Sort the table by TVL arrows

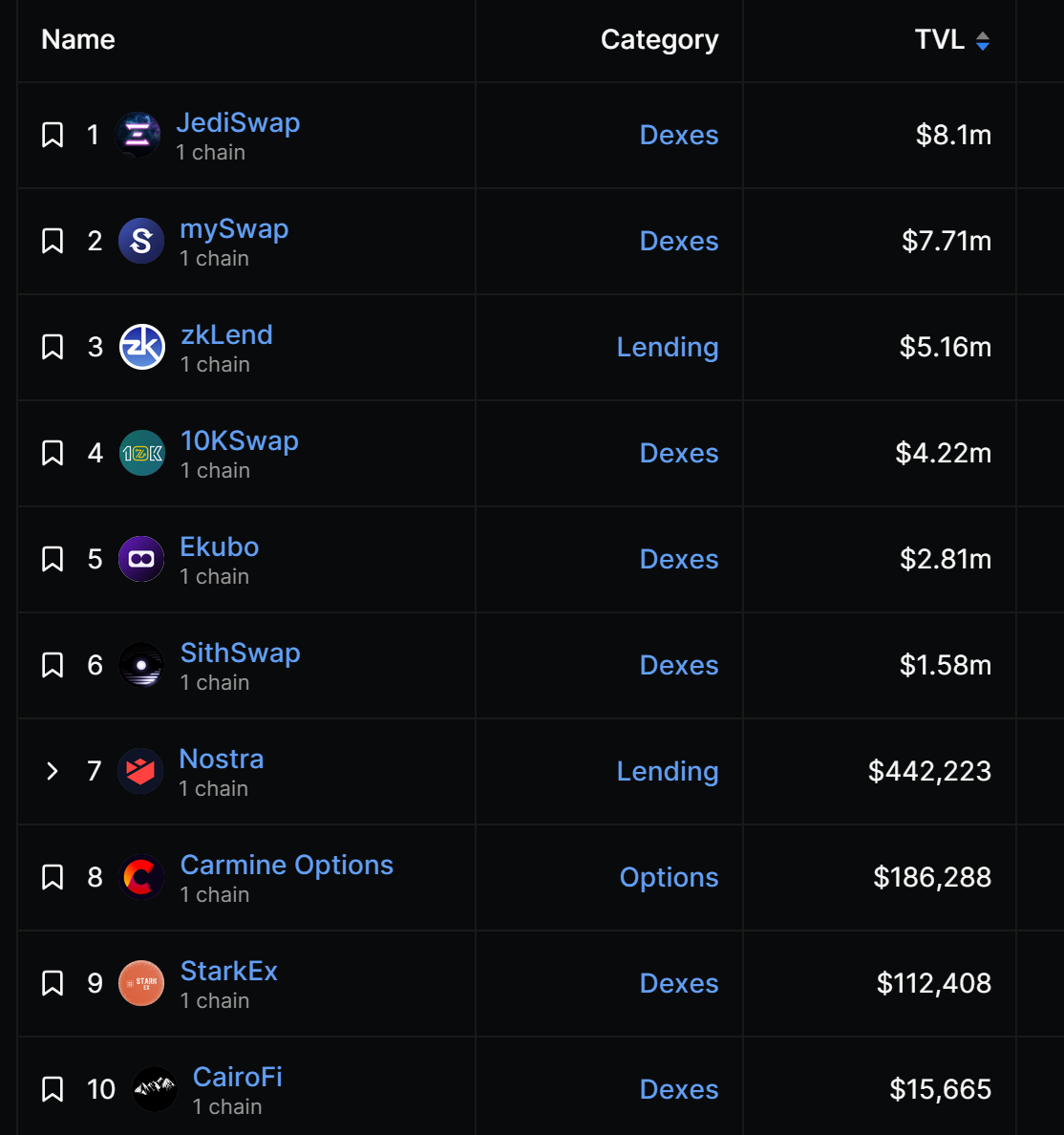983,40
